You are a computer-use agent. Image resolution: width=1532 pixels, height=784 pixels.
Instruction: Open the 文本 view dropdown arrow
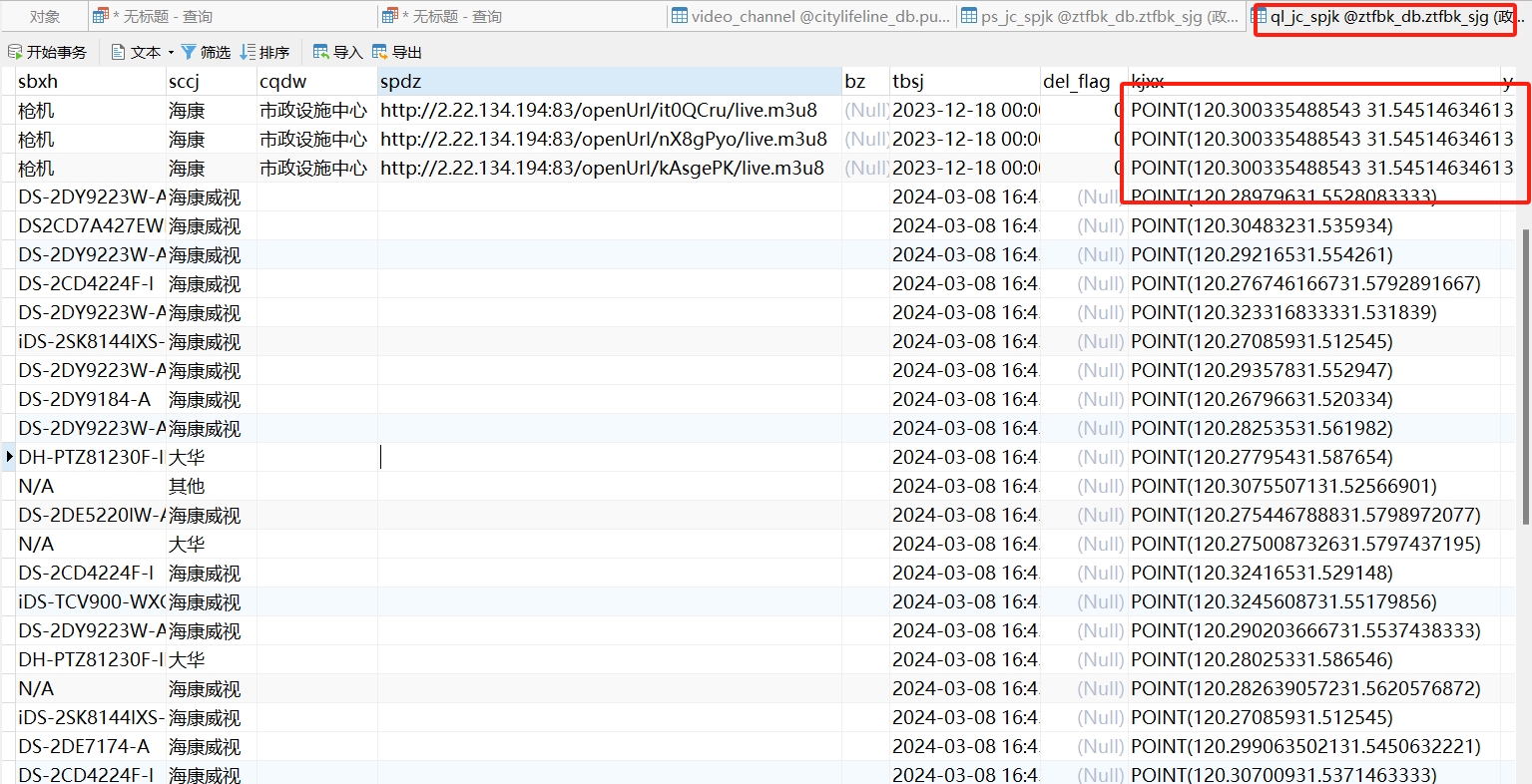pos(172,52)
